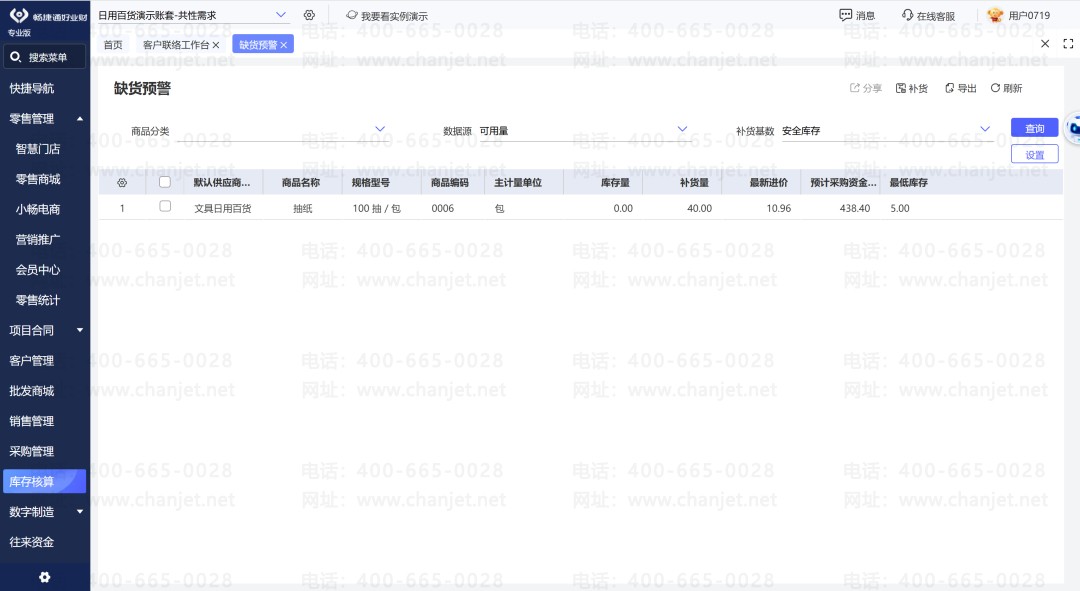Click the 40.00 restock quantity cell

coord(699,208)
